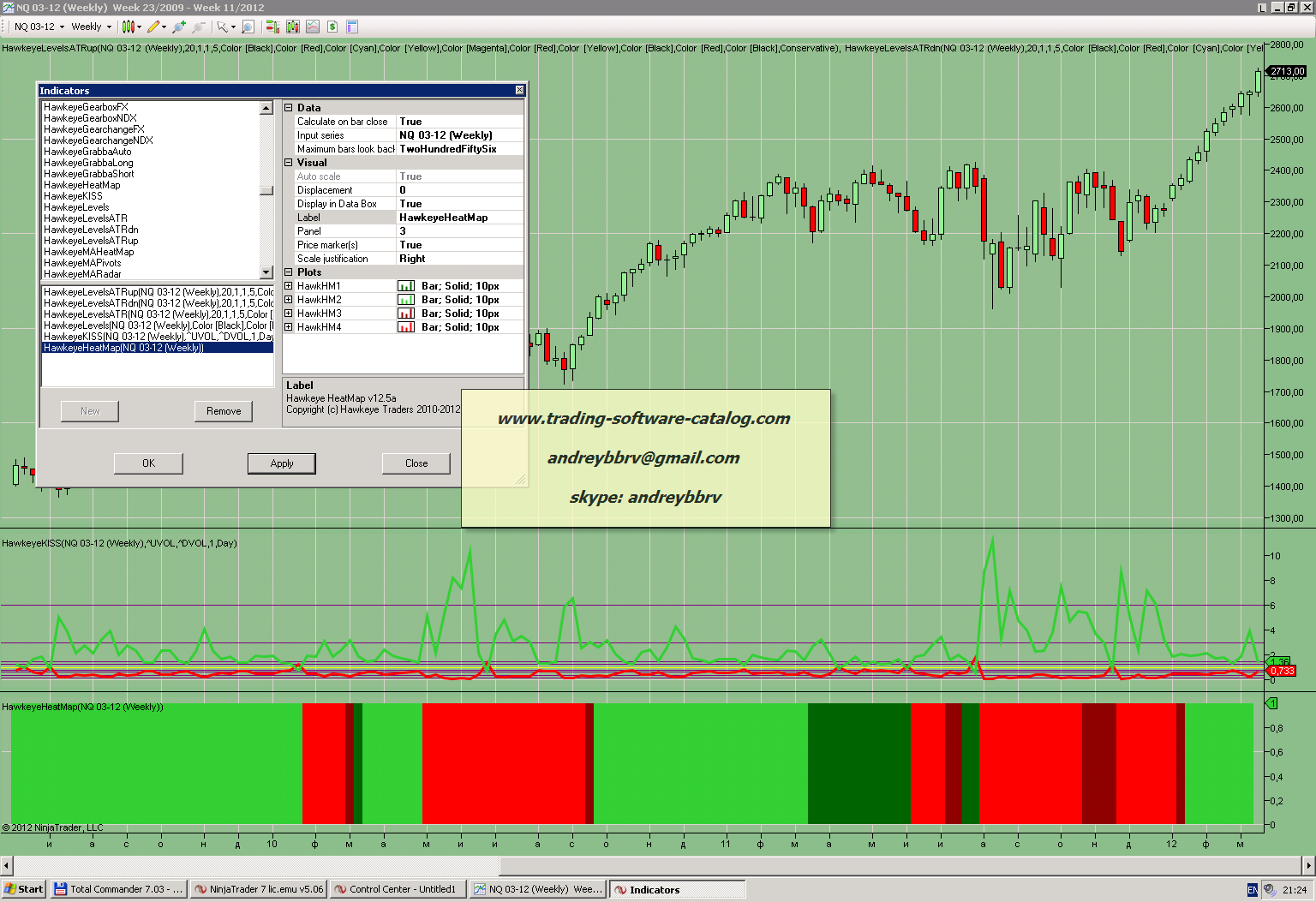Image resolution: width=1316 pixels, height=902 pixels.
Task: Switch to Total Commander in taskbar
Action: tap(118, 889)
